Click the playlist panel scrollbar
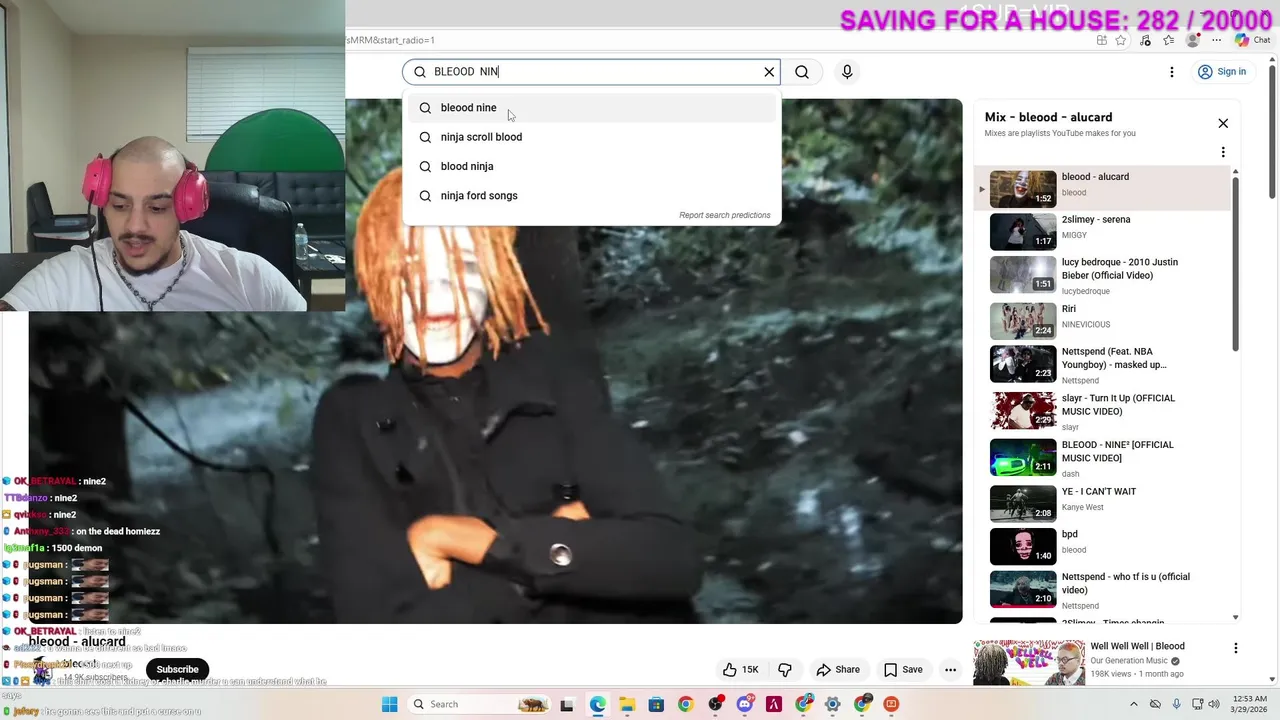Screen dimensions: 1280x720 [1236, 264]
